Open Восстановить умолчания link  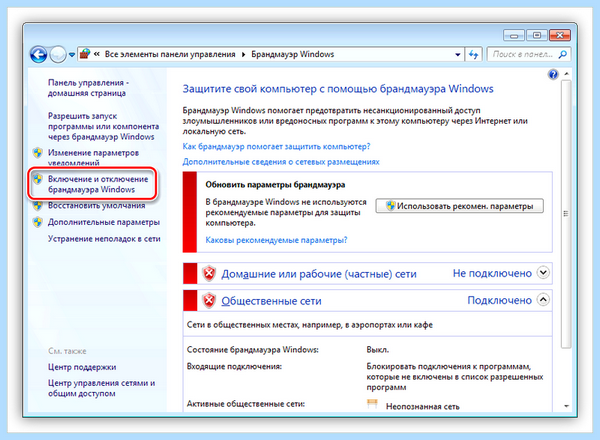coord(96,205)
